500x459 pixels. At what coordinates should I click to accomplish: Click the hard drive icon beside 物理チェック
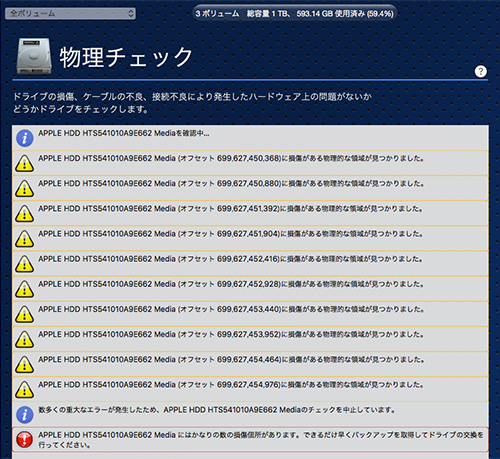tap(34, 56)
